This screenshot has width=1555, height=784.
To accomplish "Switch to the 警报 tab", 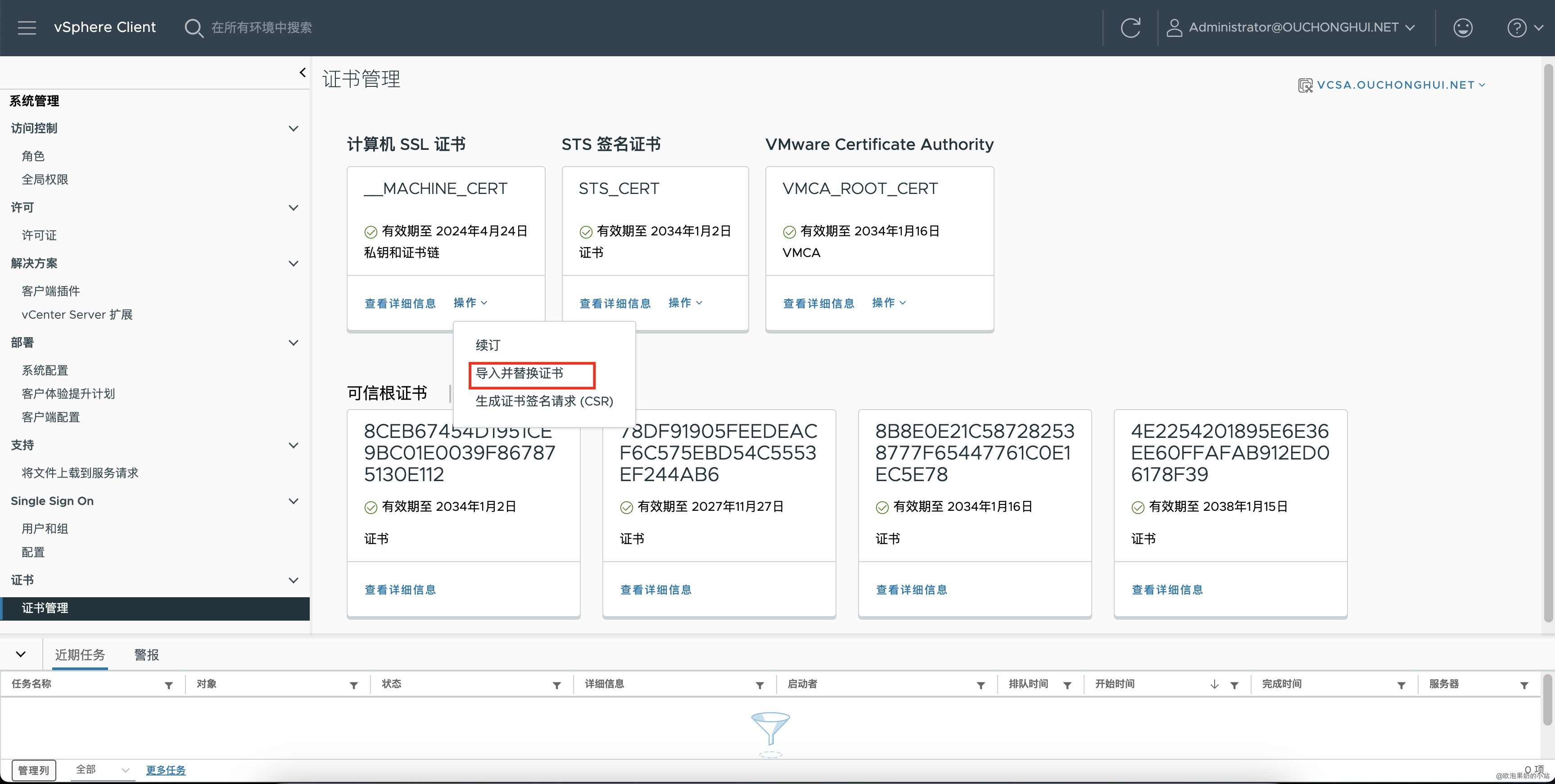I will click(x=146, y=655).
